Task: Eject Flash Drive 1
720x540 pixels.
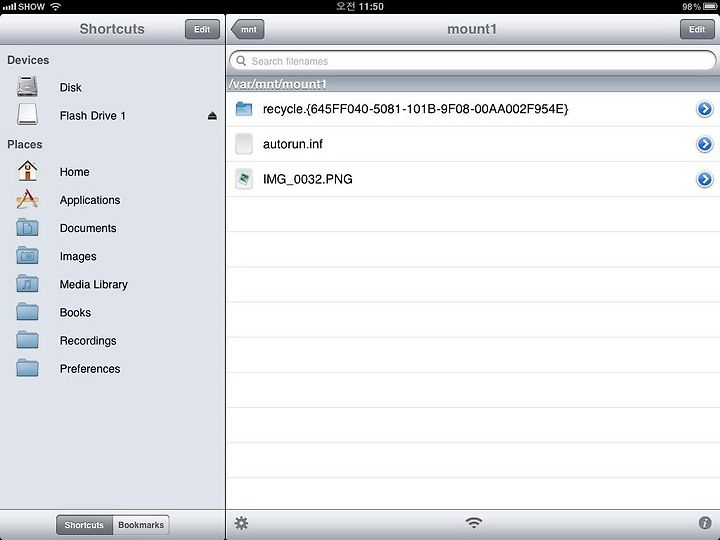Action: point(212,116)
